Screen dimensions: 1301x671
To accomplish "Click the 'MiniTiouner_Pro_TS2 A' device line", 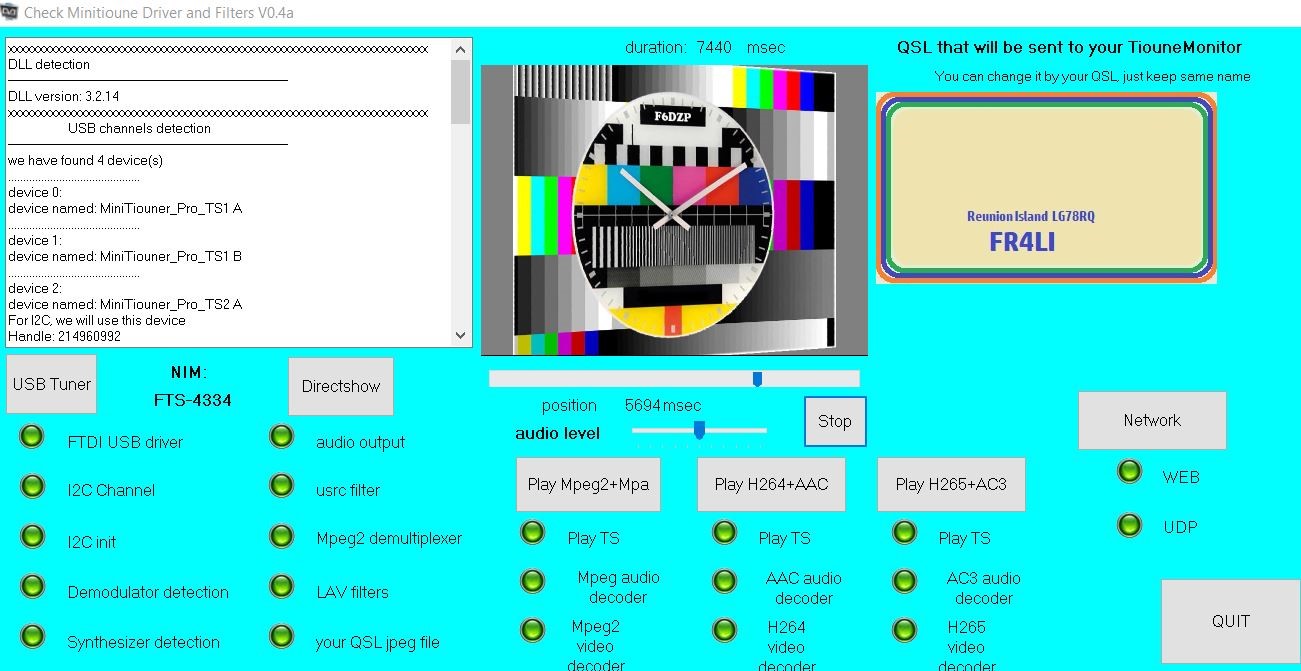I will coord(125,304).
